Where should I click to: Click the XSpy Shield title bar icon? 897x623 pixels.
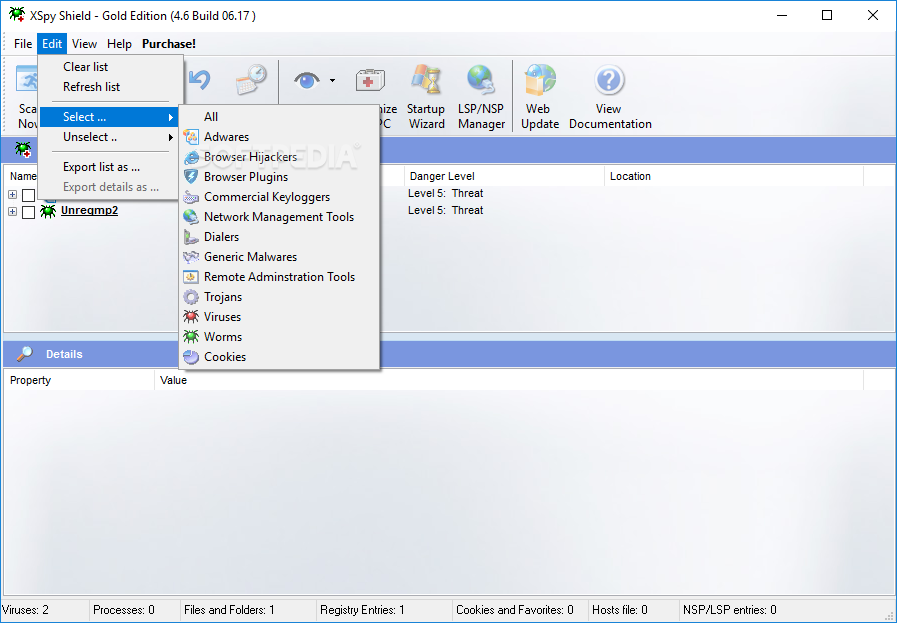(17, 14)
